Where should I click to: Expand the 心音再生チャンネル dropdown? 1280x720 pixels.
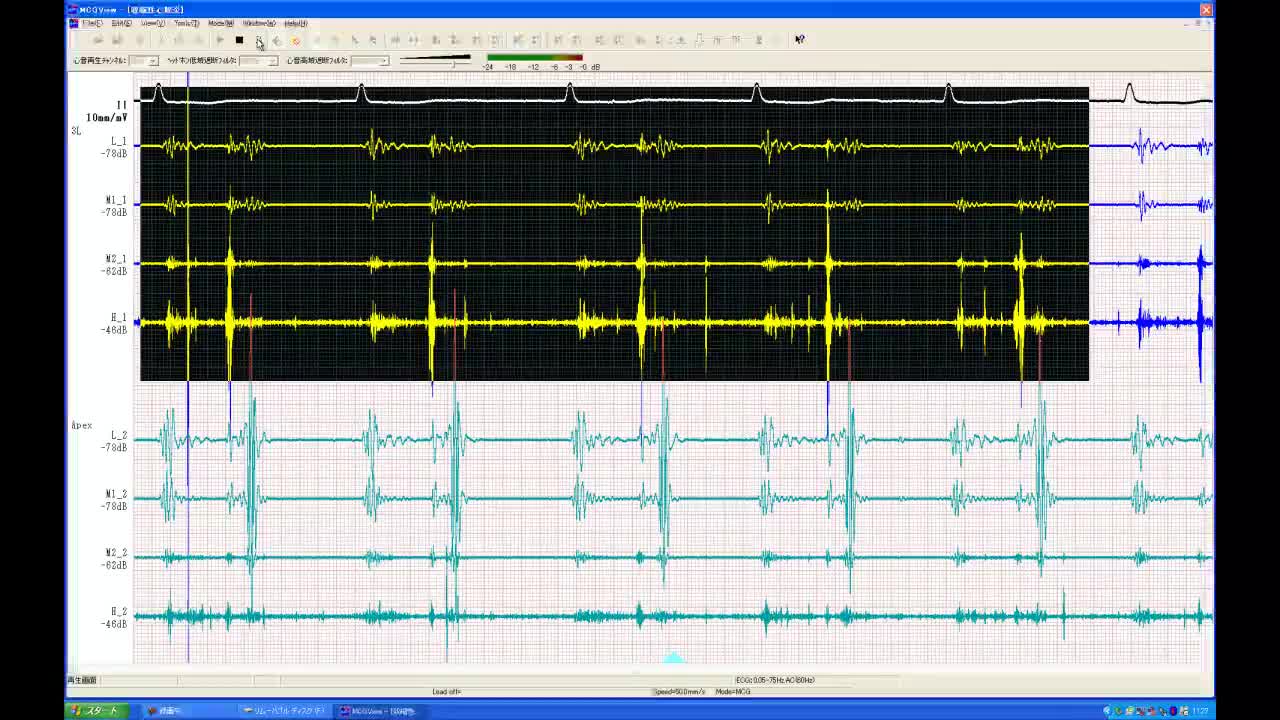click(x=153, y=61)
